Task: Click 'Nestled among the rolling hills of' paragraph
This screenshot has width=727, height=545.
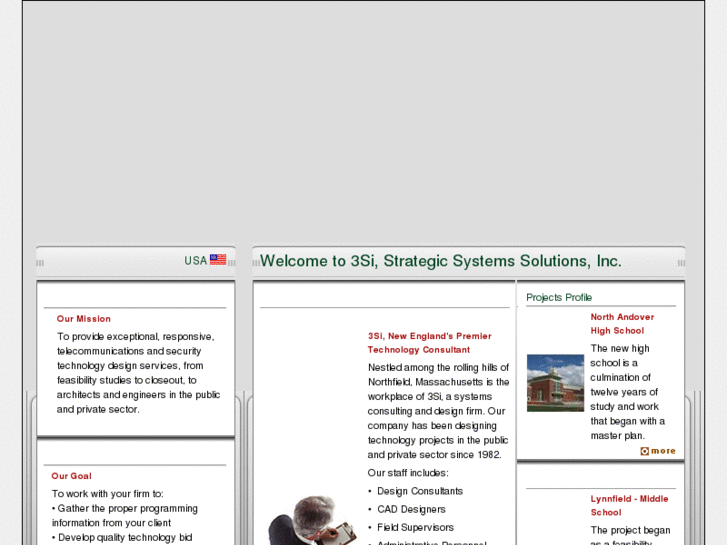Action: pyautogui.click(x=438, y=411)
